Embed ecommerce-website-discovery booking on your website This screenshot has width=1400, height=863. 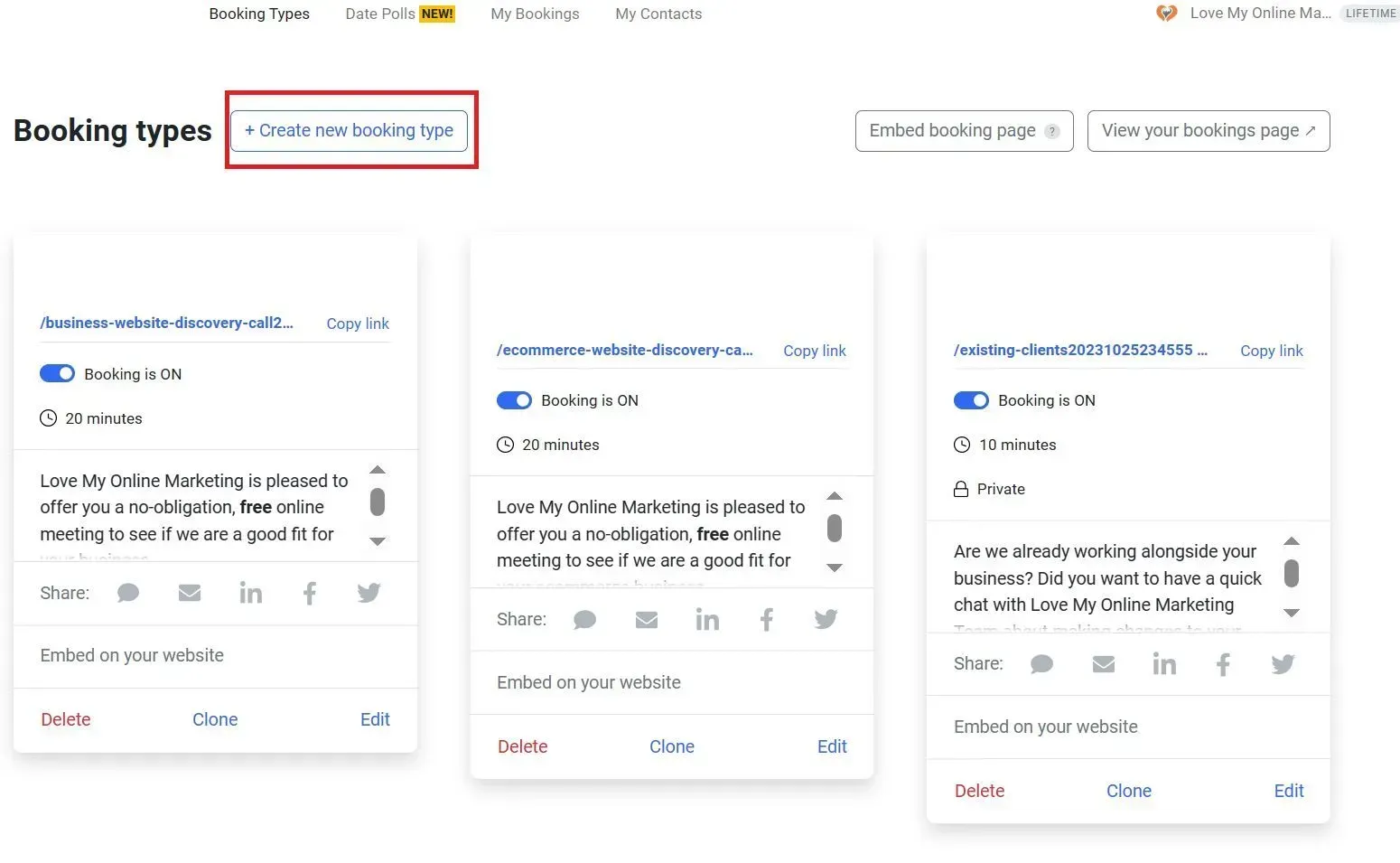click(x=589, y=682)
